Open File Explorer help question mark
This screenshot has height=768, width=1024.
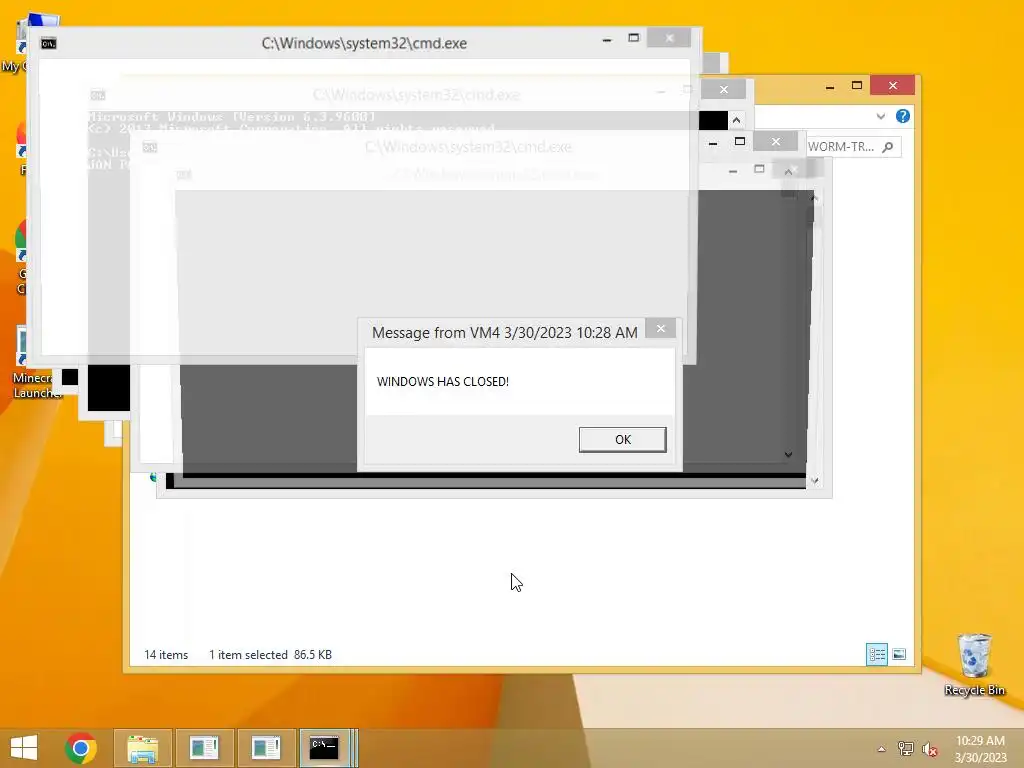coord(903,116)
